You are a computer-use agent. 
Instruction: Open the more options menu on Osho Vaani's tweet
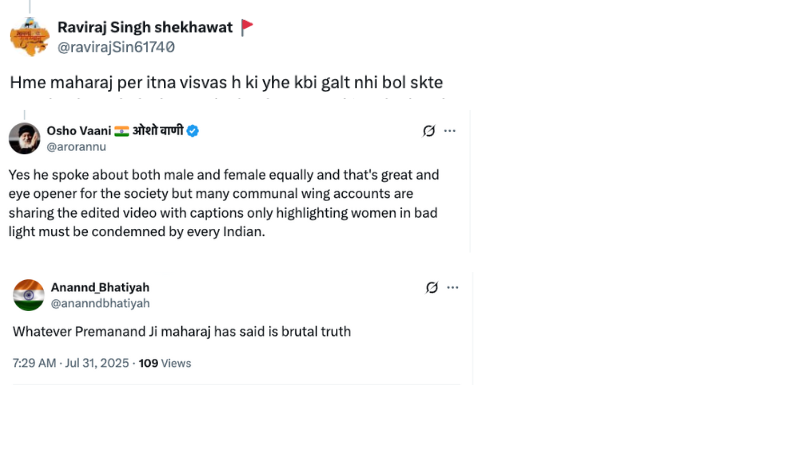tap(450, 131)
